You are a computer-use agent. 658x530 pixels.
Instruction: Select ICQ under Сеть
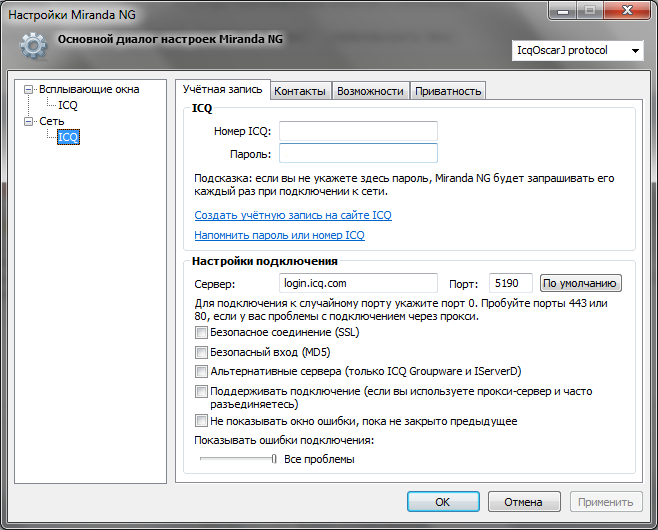coord(68,137)
